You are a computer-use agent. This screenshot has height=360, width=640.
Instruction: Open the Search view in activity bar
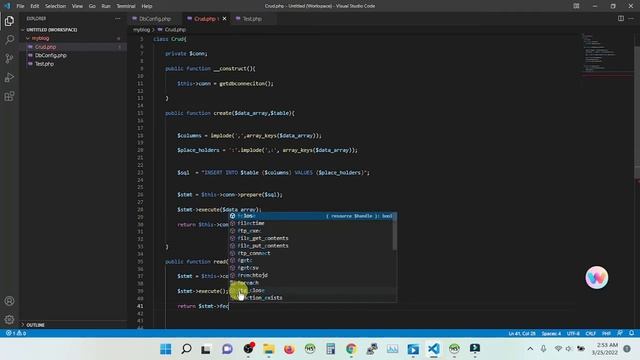pos(9,40)
